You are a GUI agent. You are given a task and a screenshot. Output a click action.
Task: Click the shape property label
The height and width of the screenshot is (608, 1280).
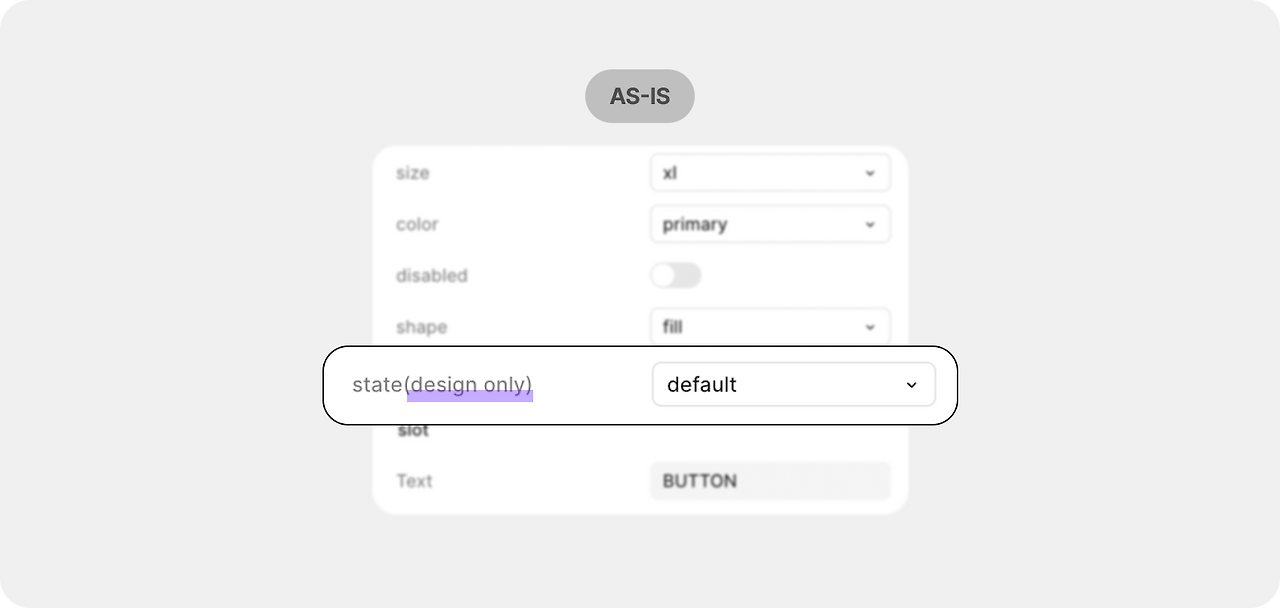[x=421, y=327]
